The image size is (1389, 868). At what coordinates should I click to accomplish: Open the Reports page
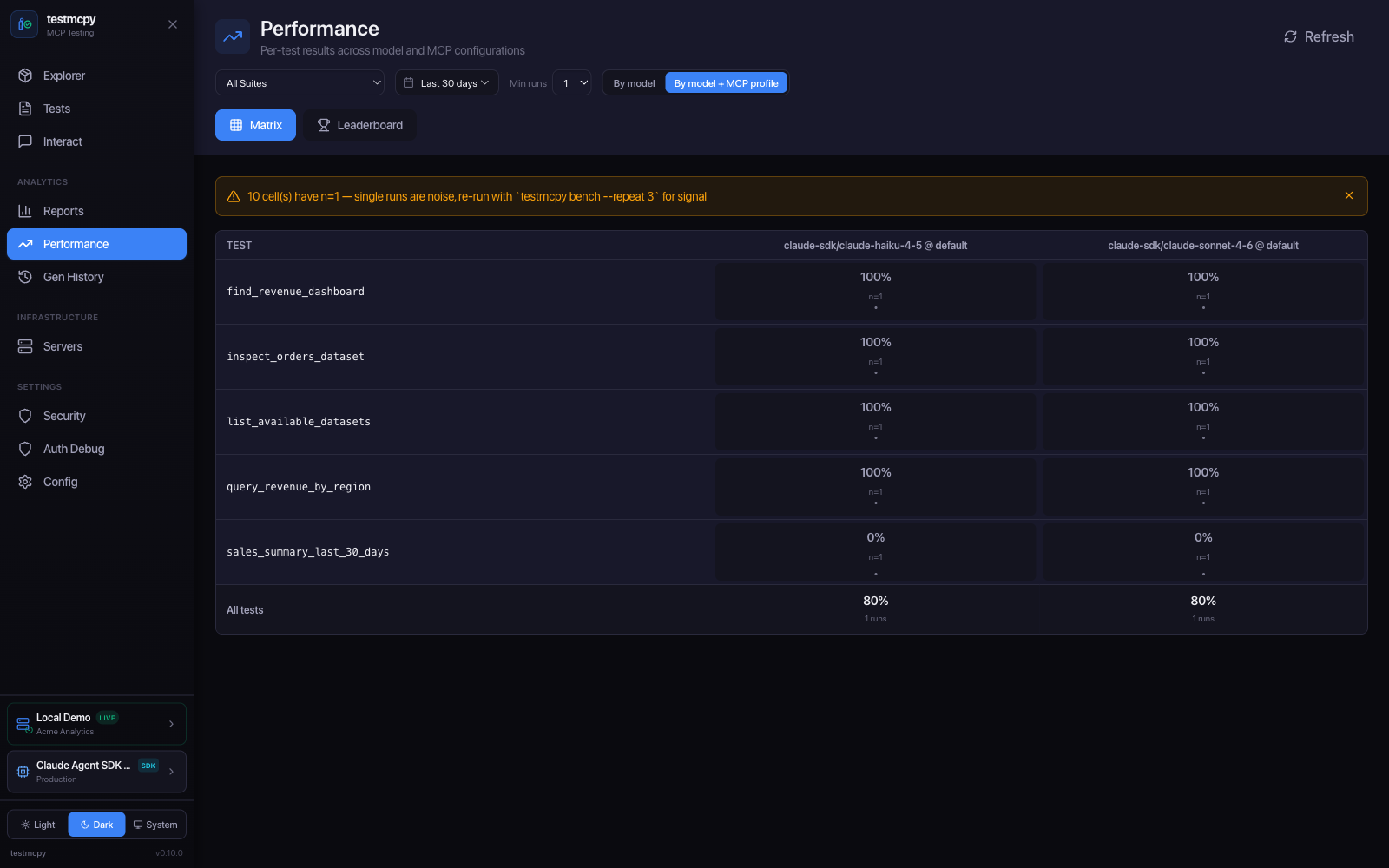(x=96, y=211)
